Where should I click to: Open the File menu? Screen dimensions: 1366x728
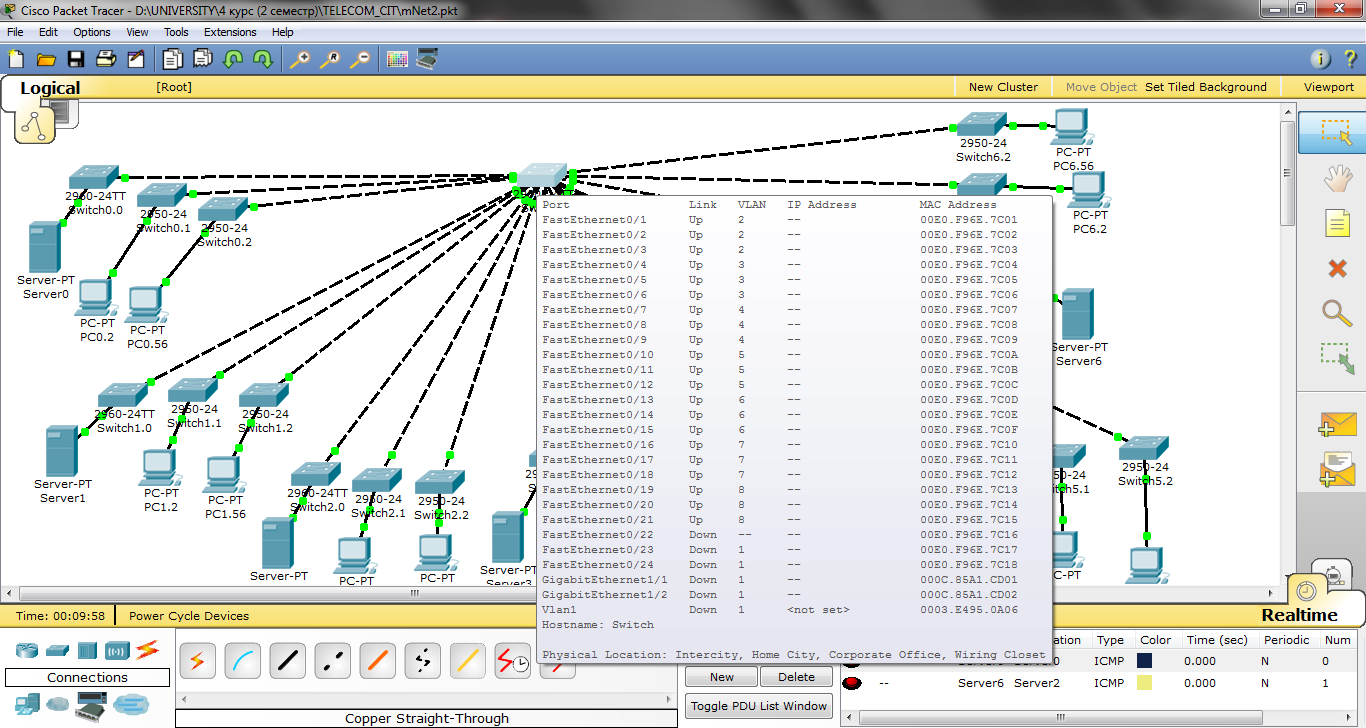tap(15, 32)
